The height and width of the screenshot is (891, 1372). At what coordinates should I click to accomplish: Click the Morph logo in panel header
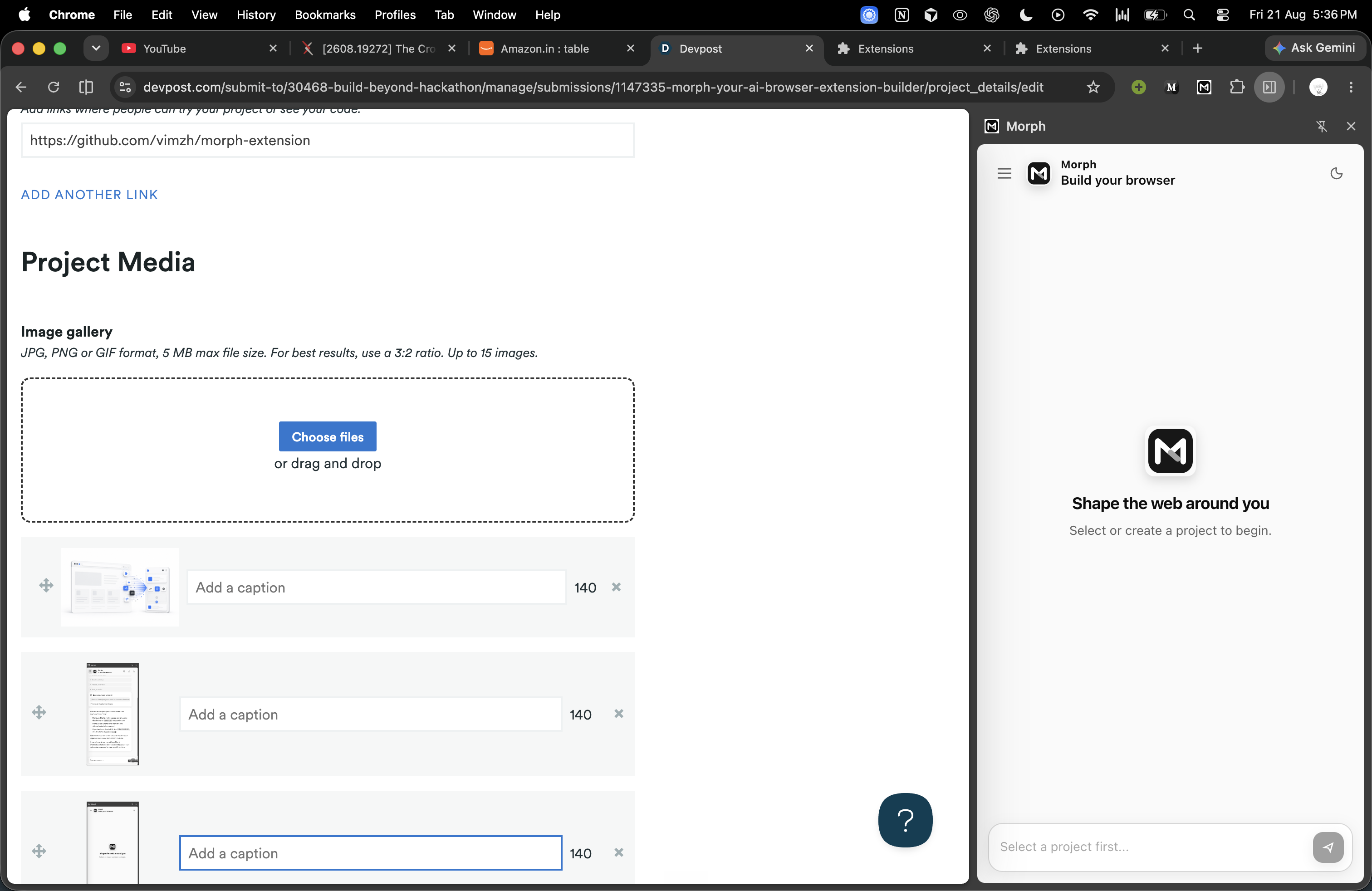1039,173
